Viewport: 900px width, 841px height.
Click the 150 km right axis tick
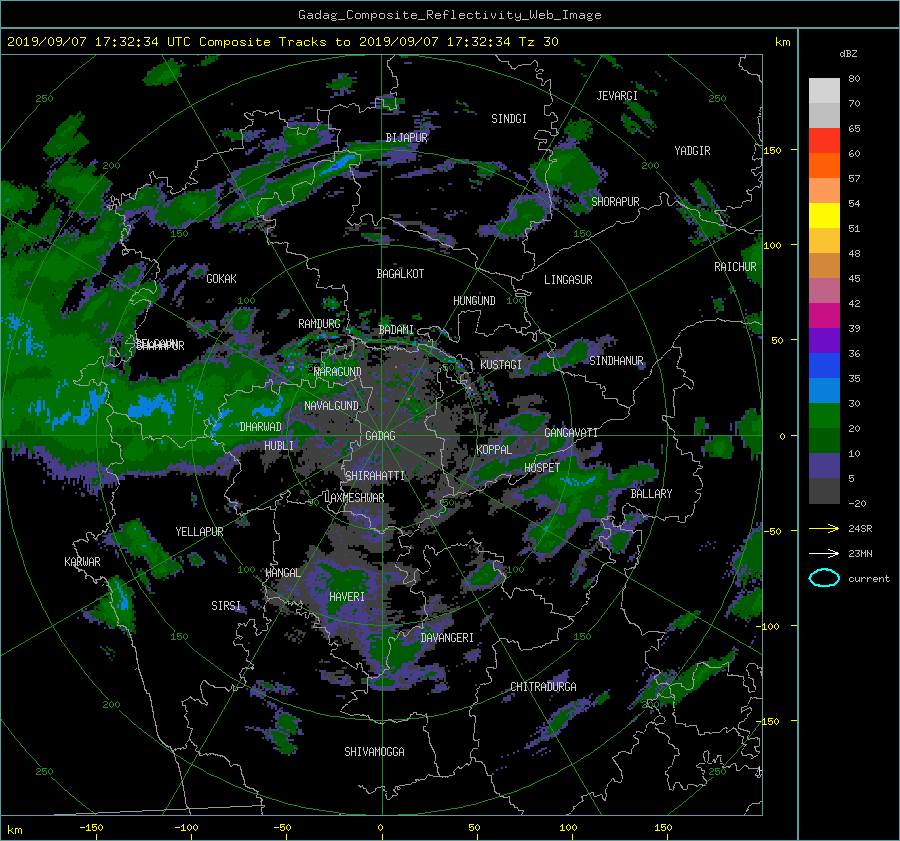pyautogui.click(x=772, y=150)
